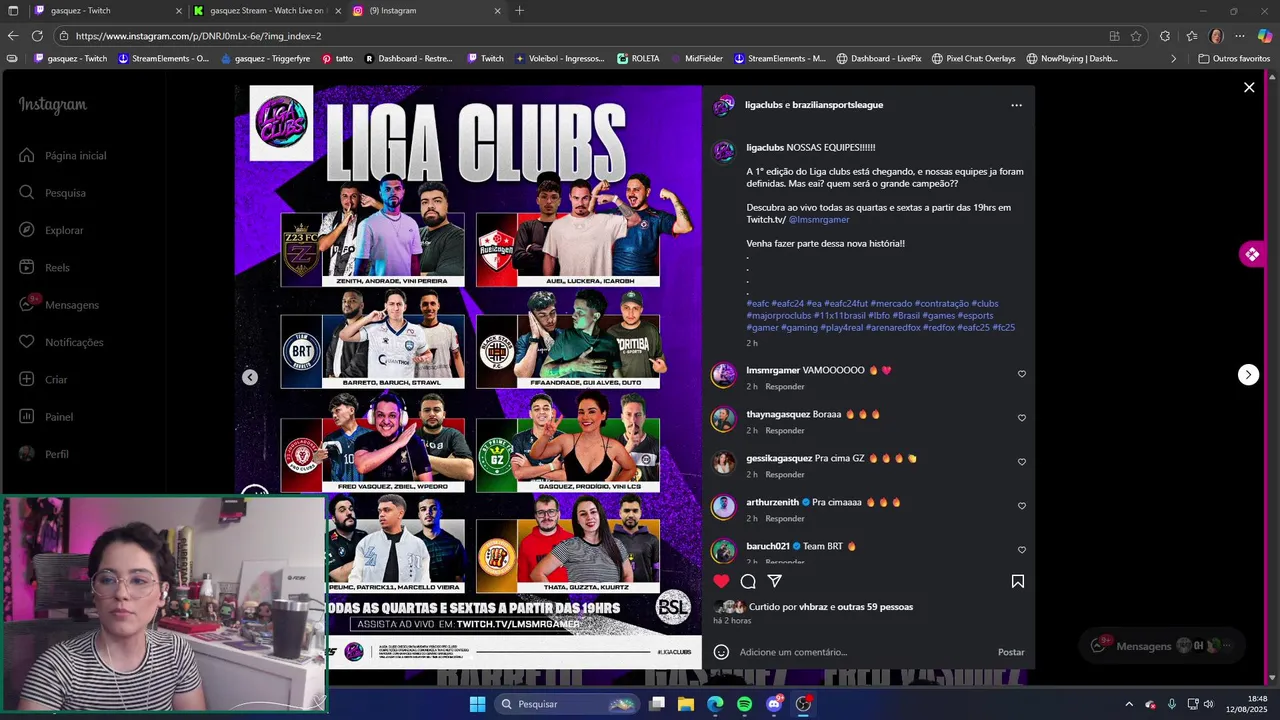
Task: Open browser settings ellipsis menu
Action: pyautogui.click(x=1240, y=36)
